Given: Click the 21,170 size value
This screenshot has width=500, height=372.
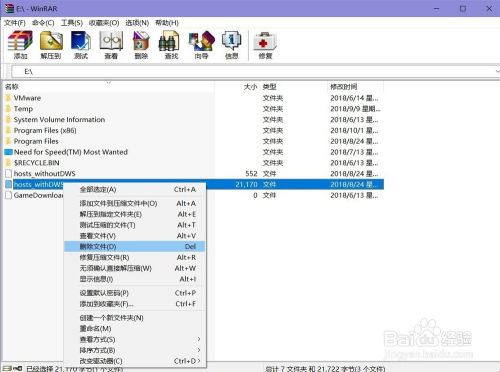Looking at the screenshot, I should [x=246, y=184].
